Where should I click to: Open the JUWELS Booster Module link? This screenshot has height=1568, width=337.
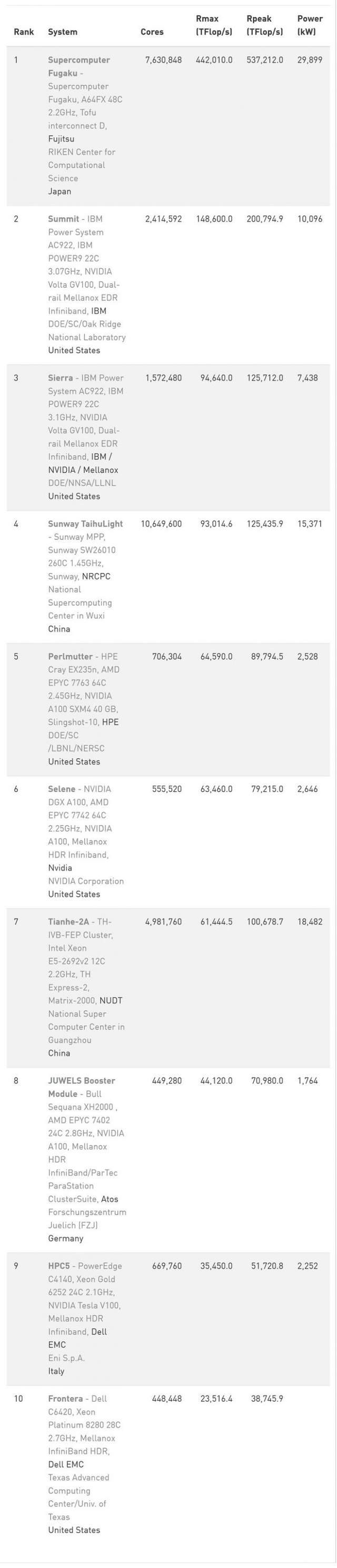coord(82,1087)
